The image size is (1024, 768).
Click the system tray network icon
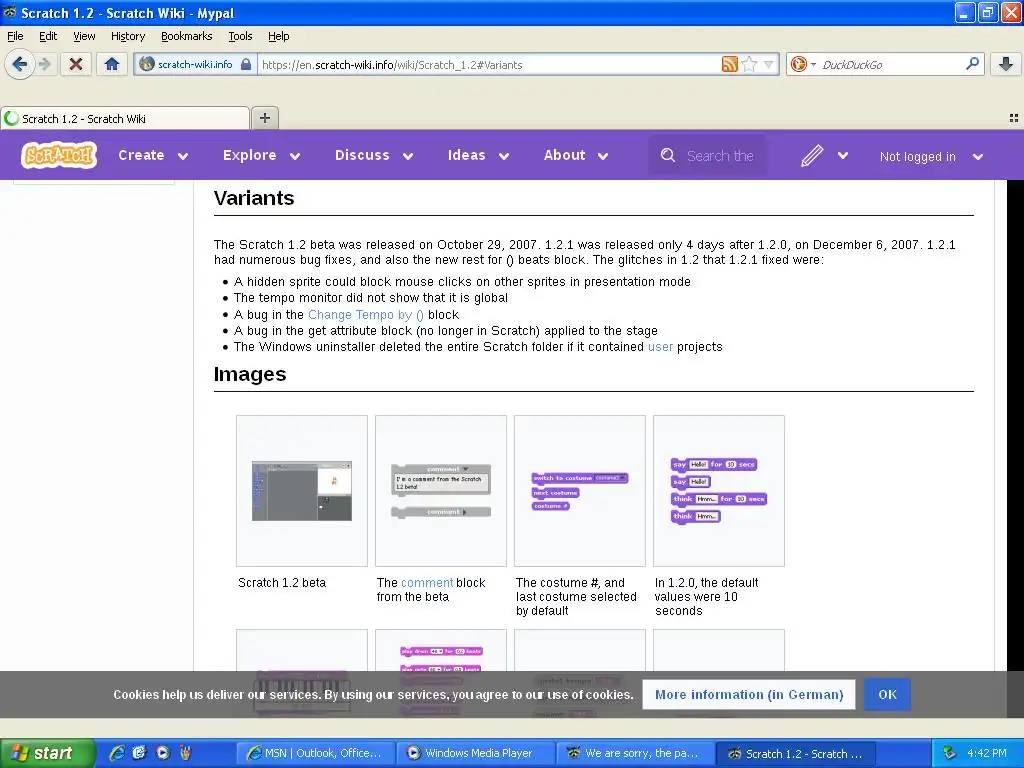click(950, 753)
